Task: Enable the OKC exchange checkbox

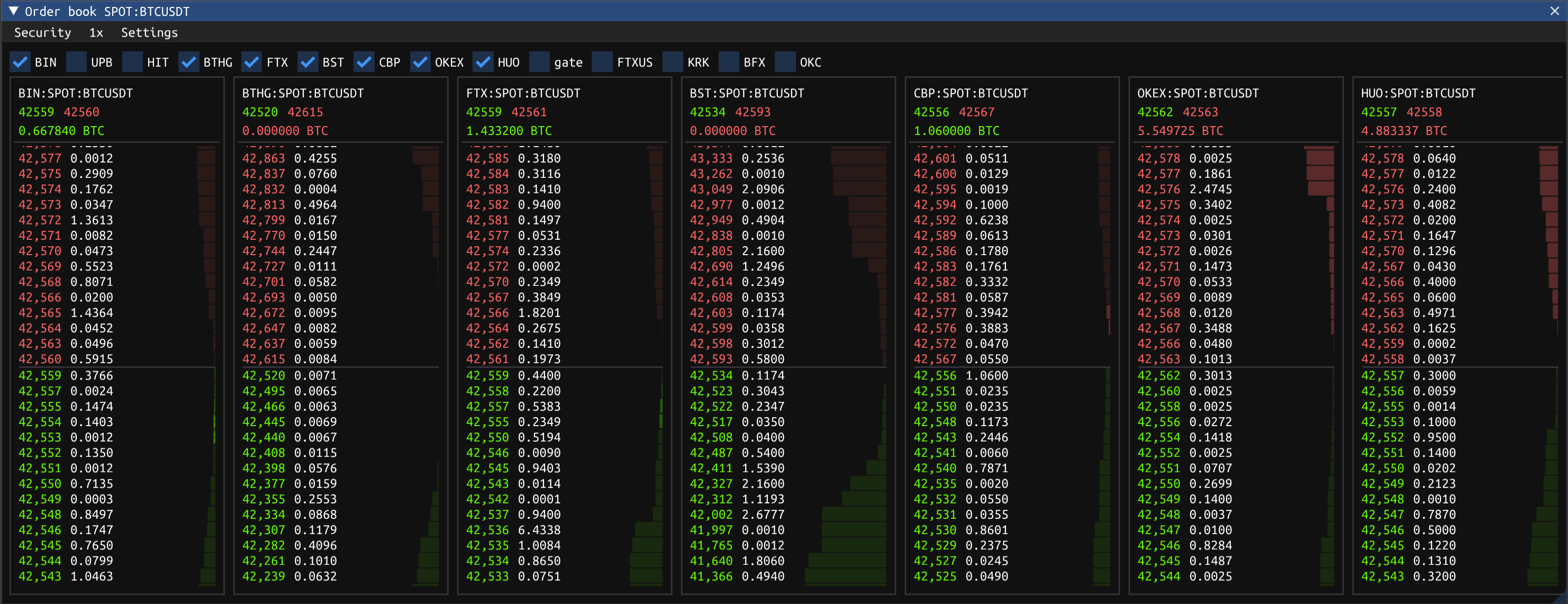Action: [x=785, y=62]
